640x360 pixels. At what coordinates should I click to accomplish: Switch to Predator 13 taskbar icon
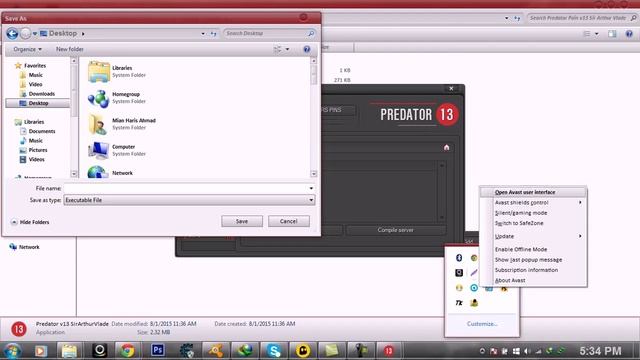tap(389, 351)
